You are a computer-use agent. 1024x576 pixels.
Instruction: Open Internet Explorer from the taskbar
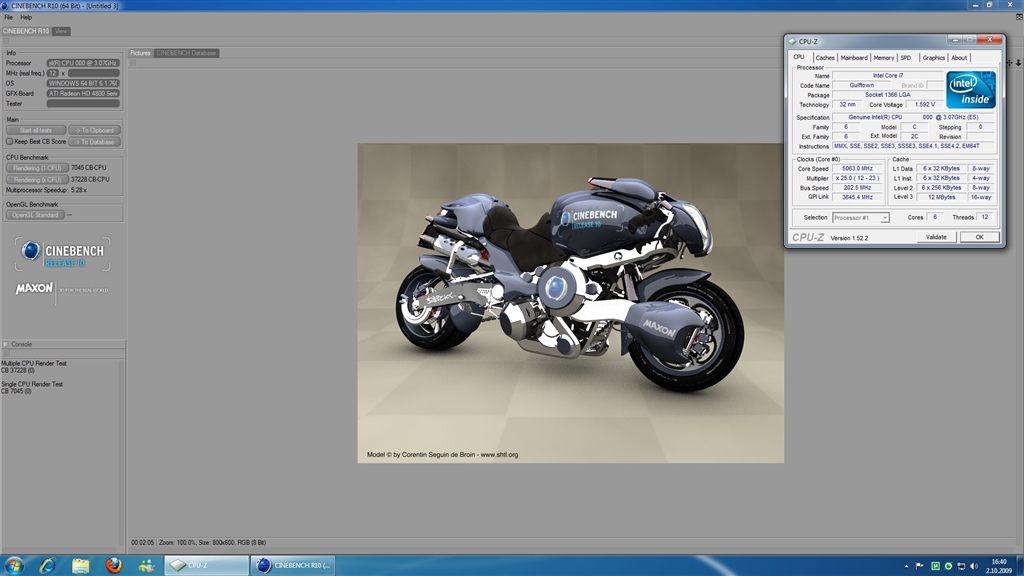coord(47,565)
